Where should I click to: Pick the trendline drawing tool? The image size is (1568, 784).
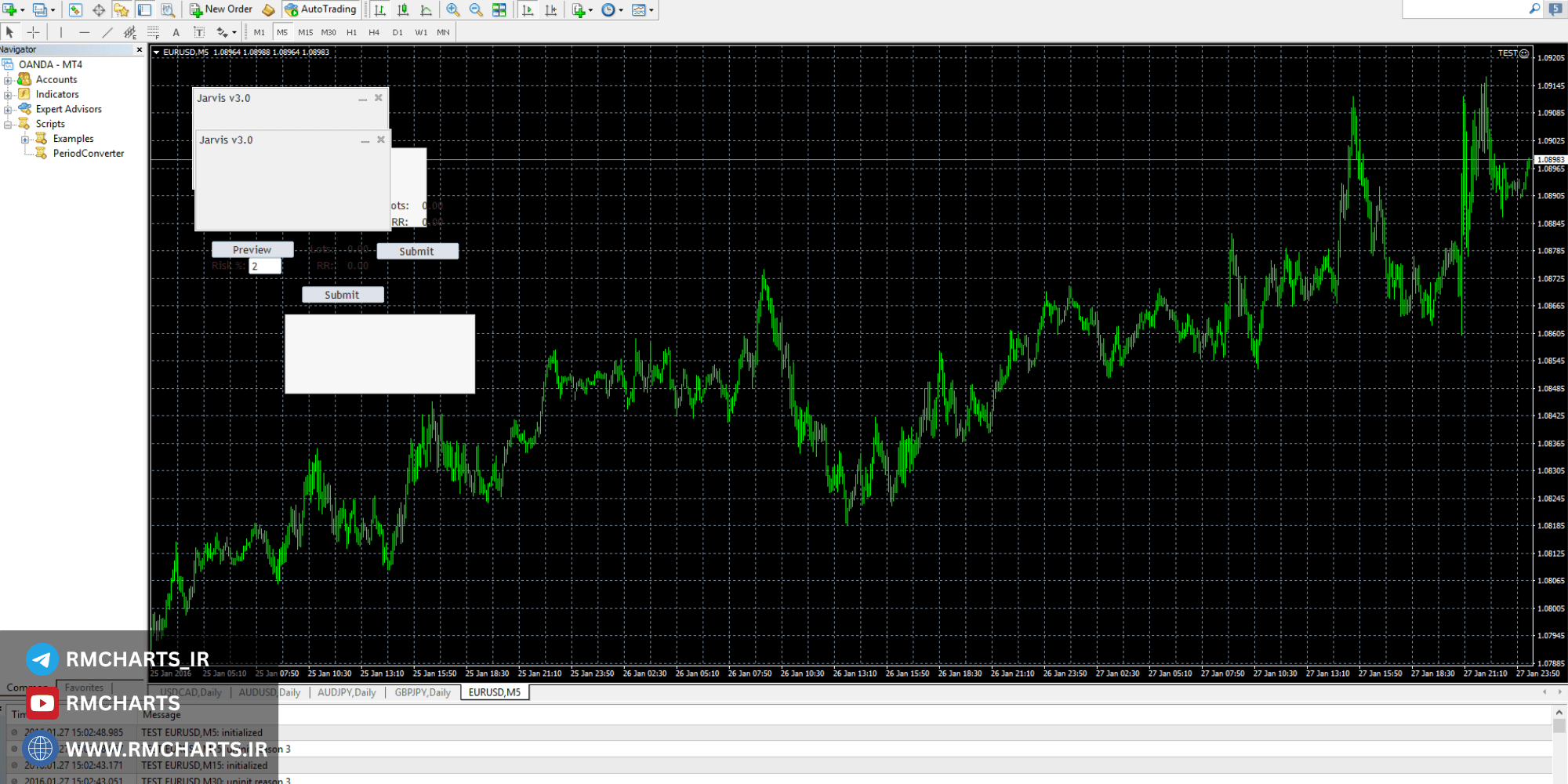coord(107,32)
